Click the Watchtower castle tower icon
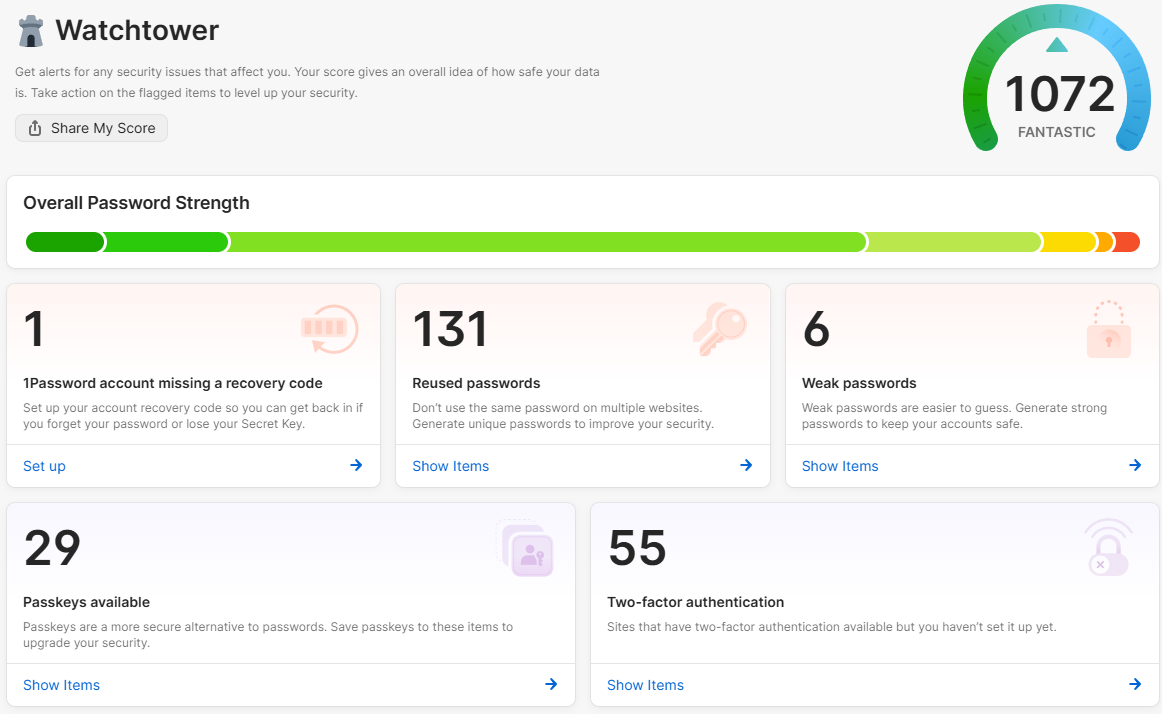The image size is (1162, 714). coord(31,31)
